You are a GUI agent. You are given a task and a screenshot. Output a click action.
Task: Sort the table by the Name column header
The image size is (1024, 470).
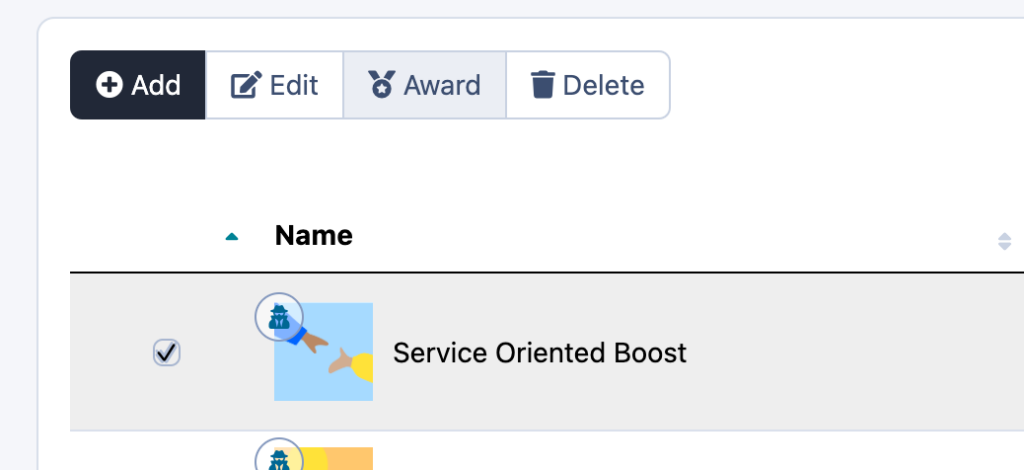[313, 236]
